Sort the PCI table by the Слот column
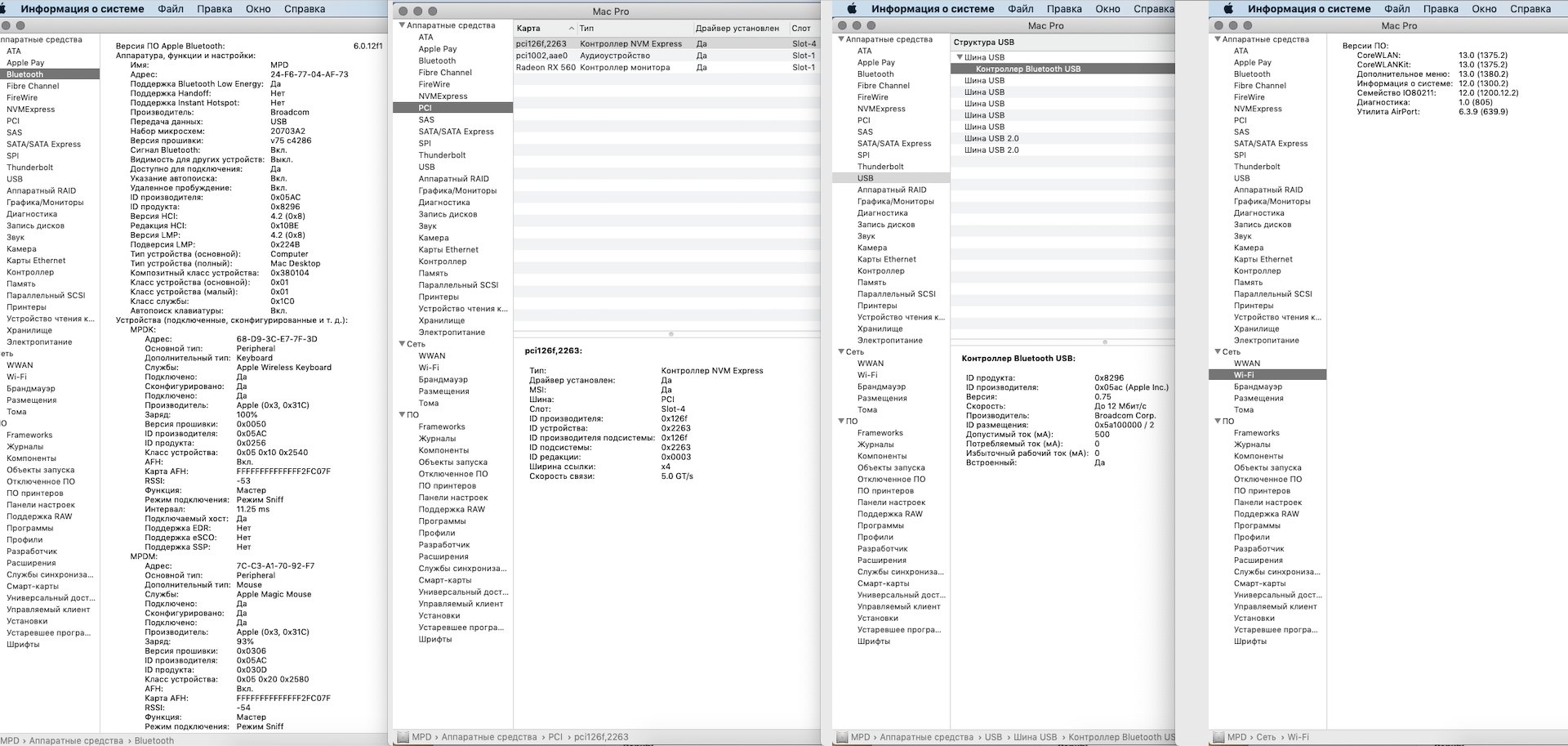The width and height of the screenshot is (1568, 746). pyautogui.click(x=804, y=29)
